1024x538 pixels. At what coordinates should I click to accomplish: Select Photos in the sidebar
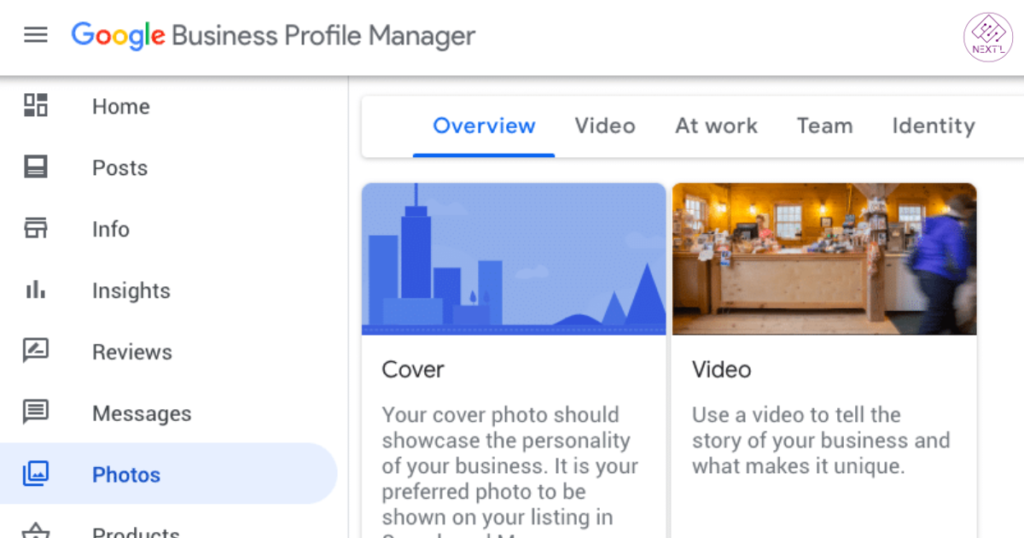(168, 473)
